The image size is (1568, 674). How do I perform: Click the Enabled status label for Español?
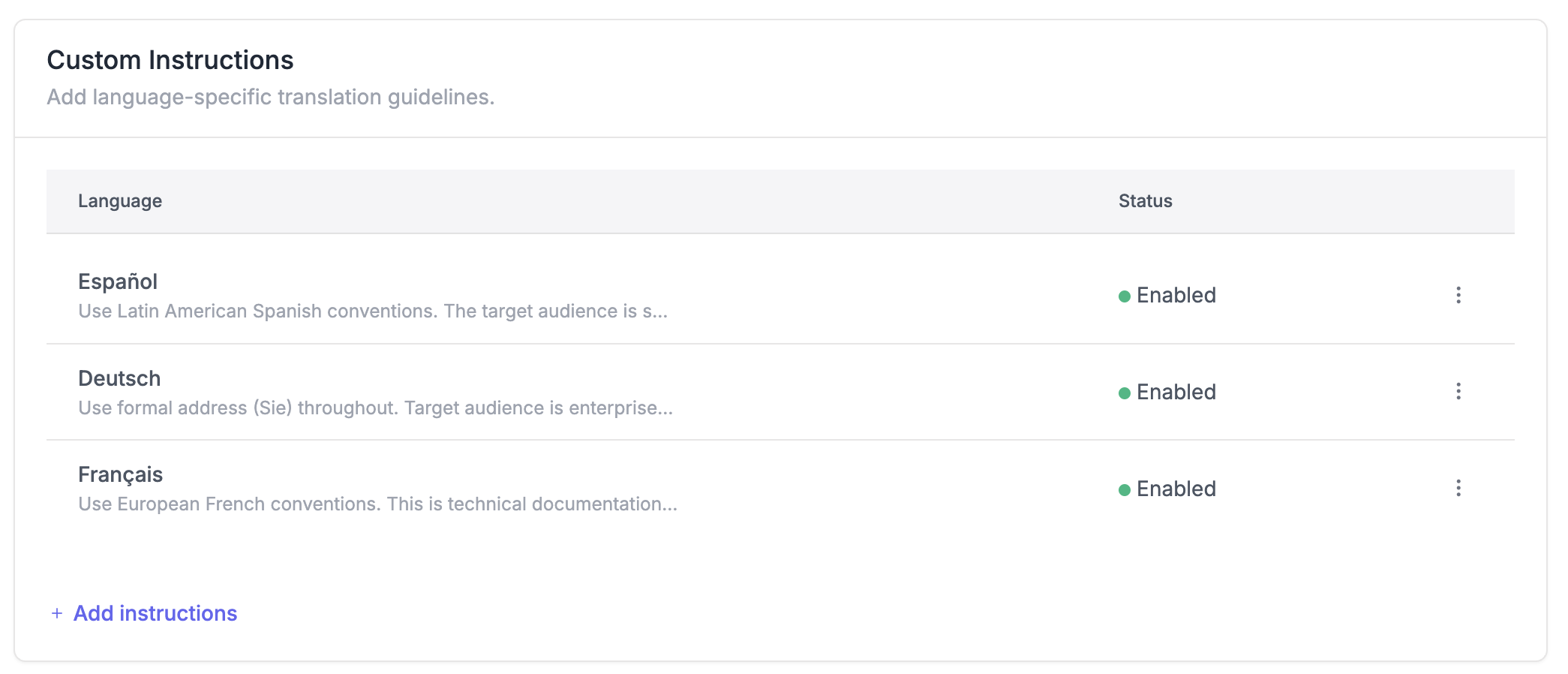[1176, 295]
